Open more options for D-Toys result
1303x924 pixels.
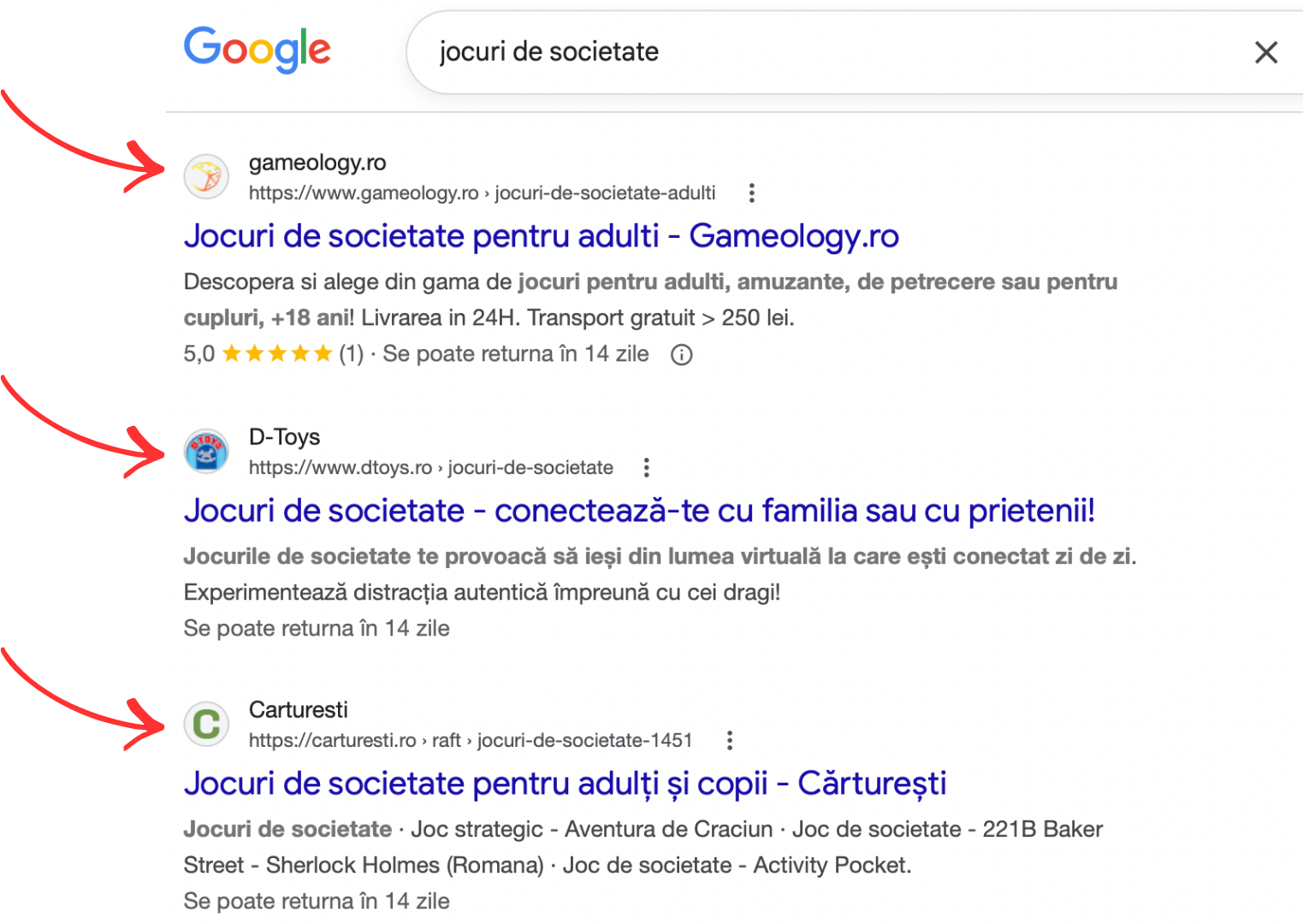tap(646, 468)
